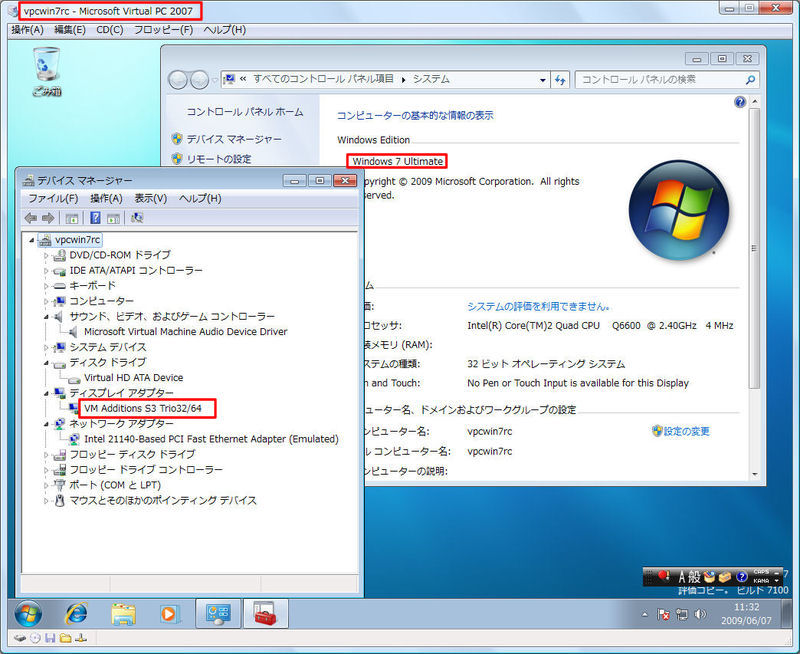Screen dimensions: 800x654
Task: Scan for hardware changes in Device Manager
Action: [137, 218]
